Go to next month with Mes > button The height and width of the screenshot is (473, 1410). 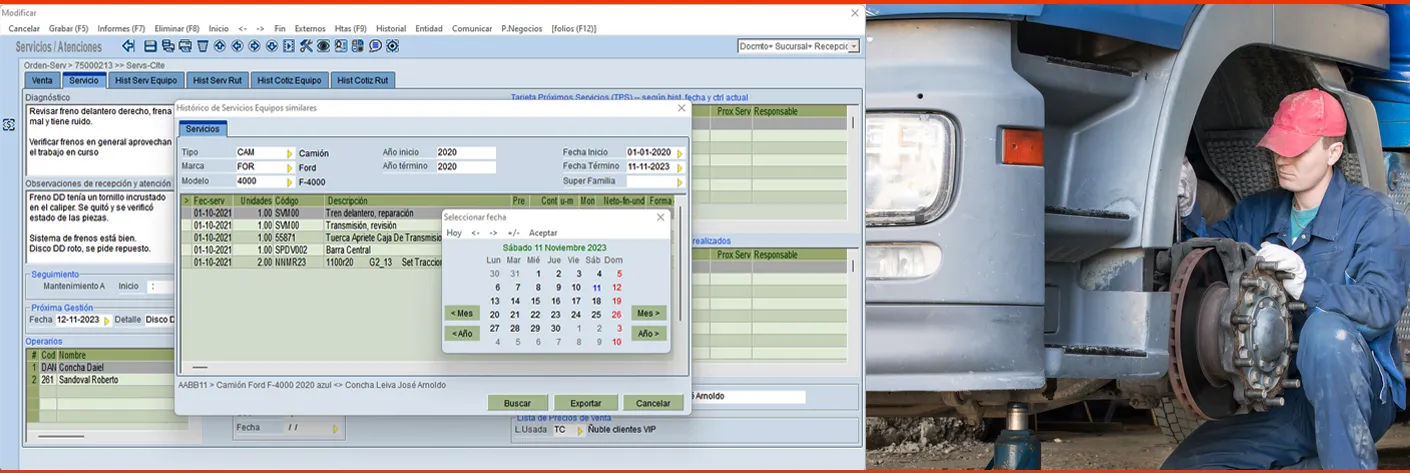[649, 313]
